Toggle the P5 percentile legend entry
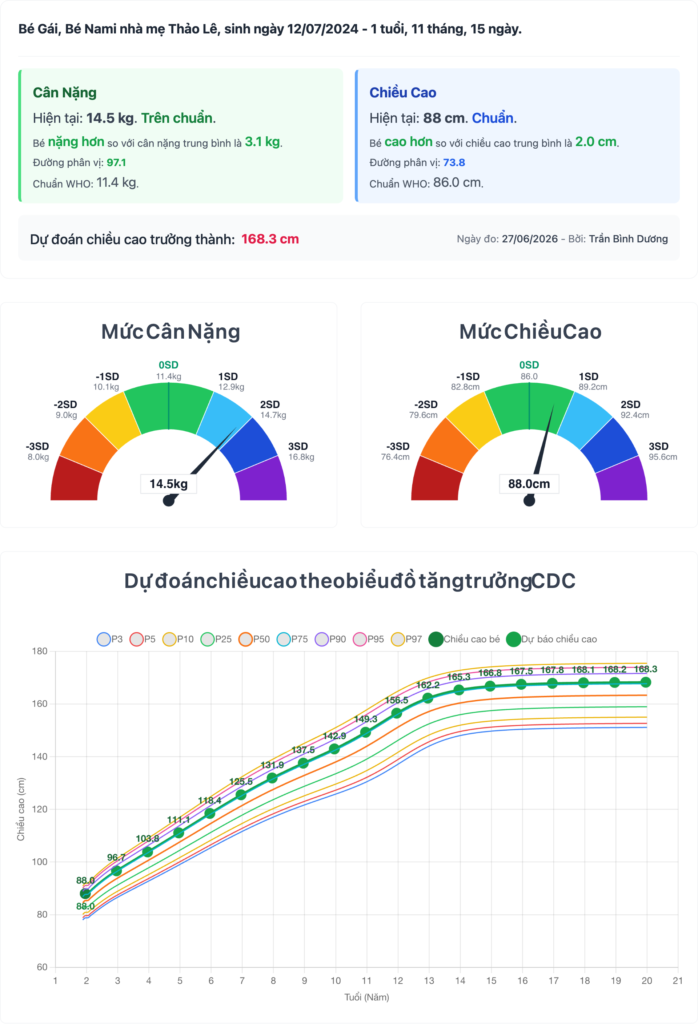 [x=142, y=639]
